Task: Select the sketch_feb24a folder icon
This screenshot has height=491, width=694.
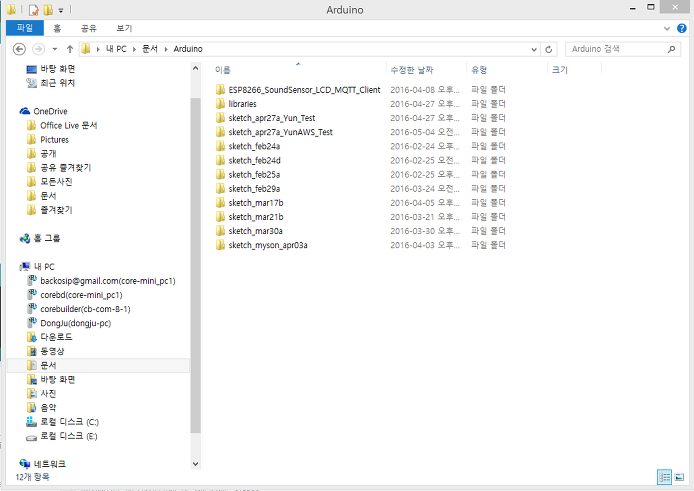Action: point(220,146)
